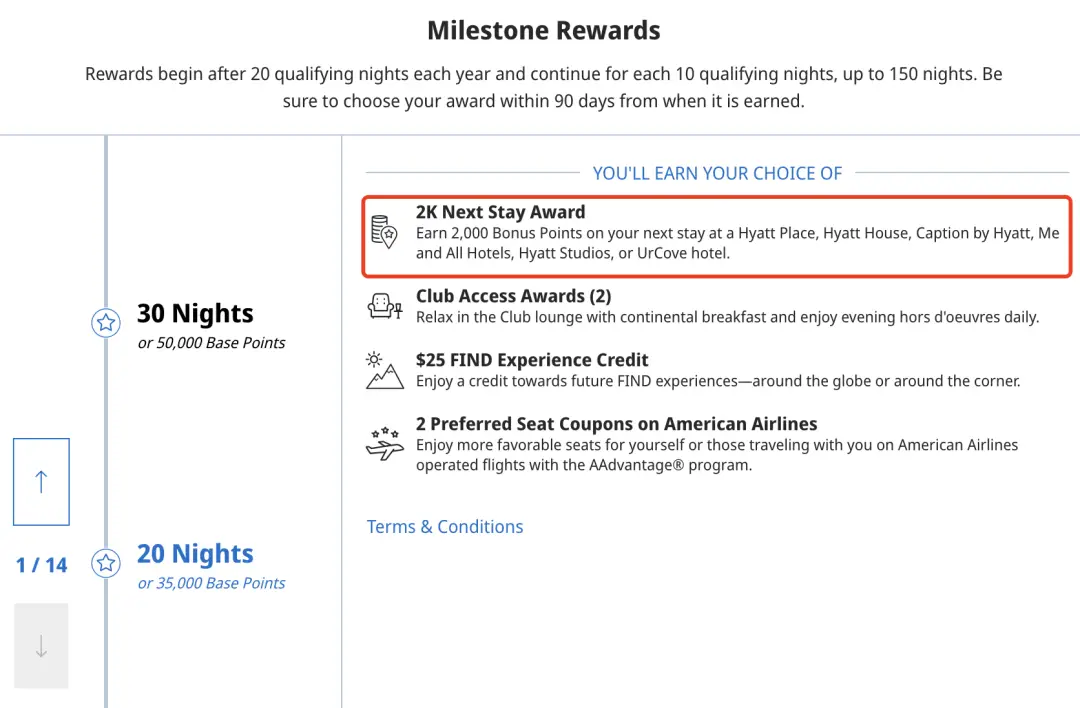Click the You'll Earn Your Choice Of header

coord(717,173)
